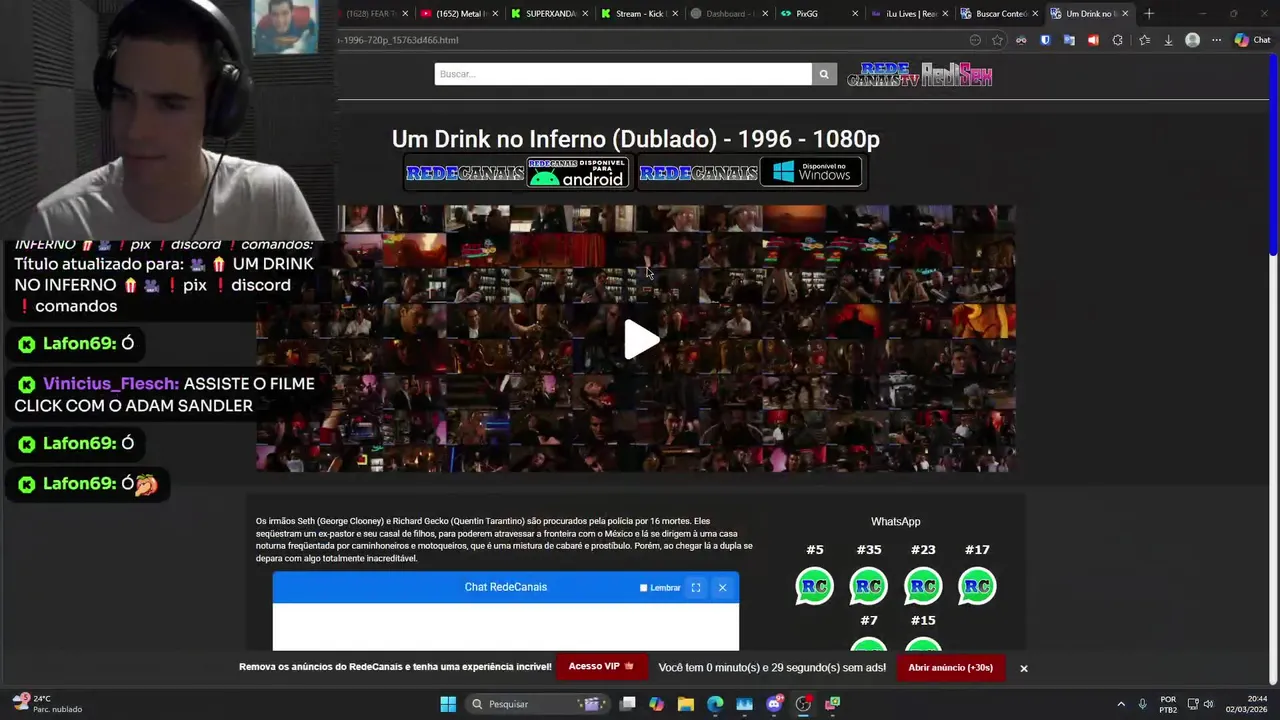Open the weather widget 24°C
The width and height of the screenshot is (1280, 720).
tap(48, 704)
